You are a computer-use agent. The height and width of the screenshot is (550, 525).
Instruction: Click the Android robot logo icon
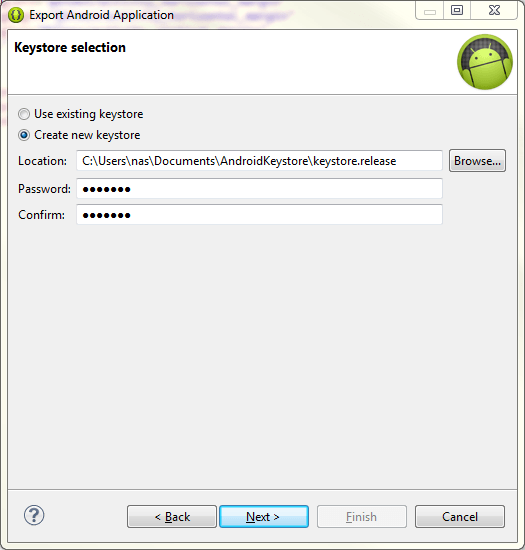pos(485,62)
